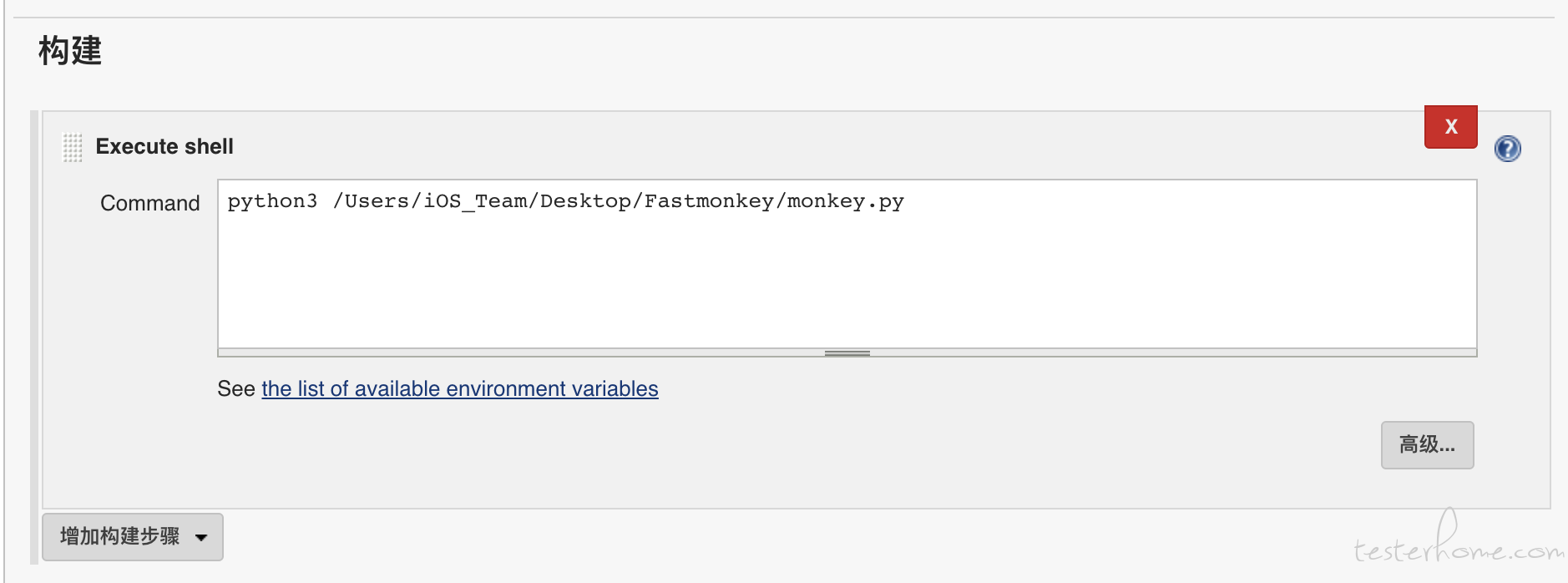Click the Command field label
Viewport: 1568px width, 583px height.
pos(150,203)
